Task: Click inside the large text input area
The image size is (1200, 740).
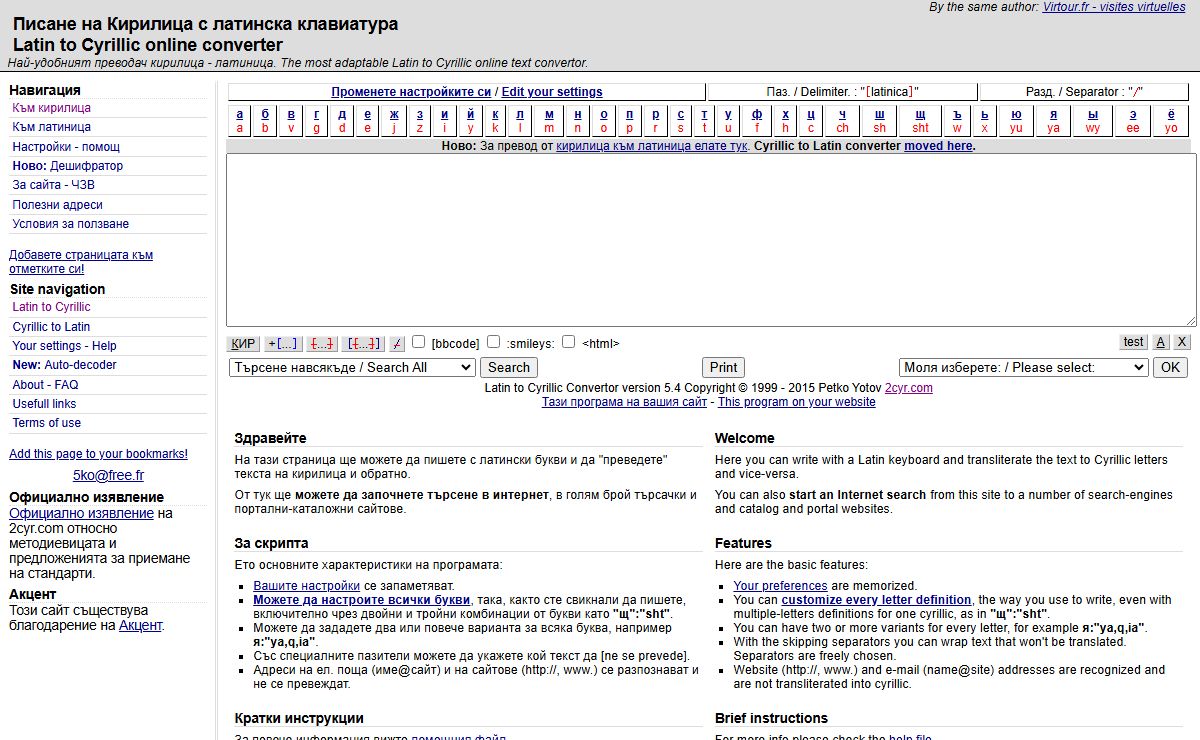Action: click(x=710, y=240)
